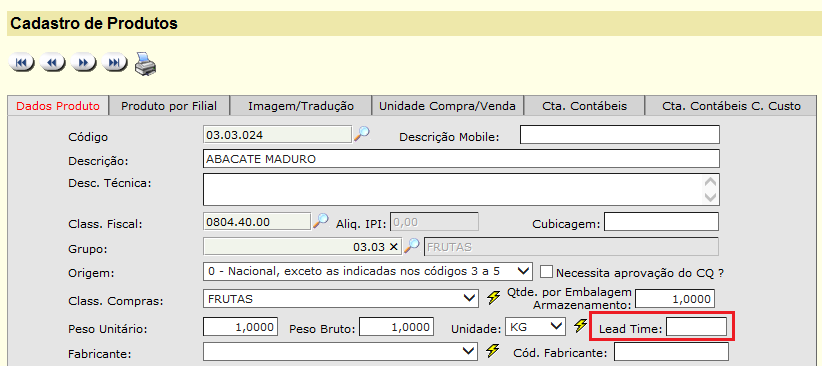Click the Grupo code field 03.03
The image size is (822, 366).
click(x=302, y=246)
